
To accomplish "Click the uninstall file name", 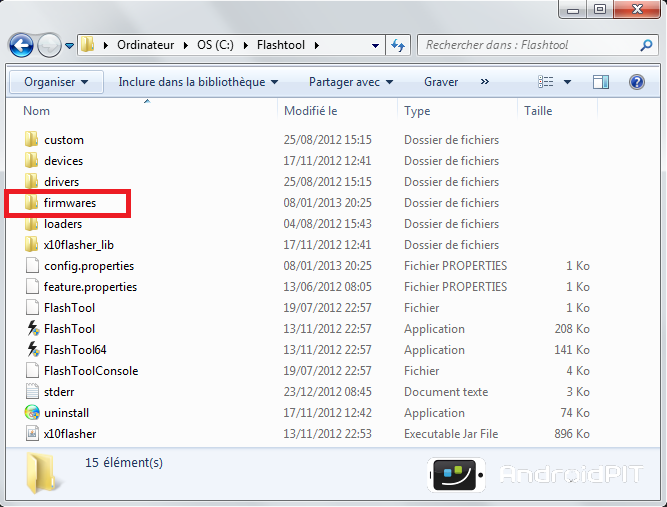I will (66, 413).
